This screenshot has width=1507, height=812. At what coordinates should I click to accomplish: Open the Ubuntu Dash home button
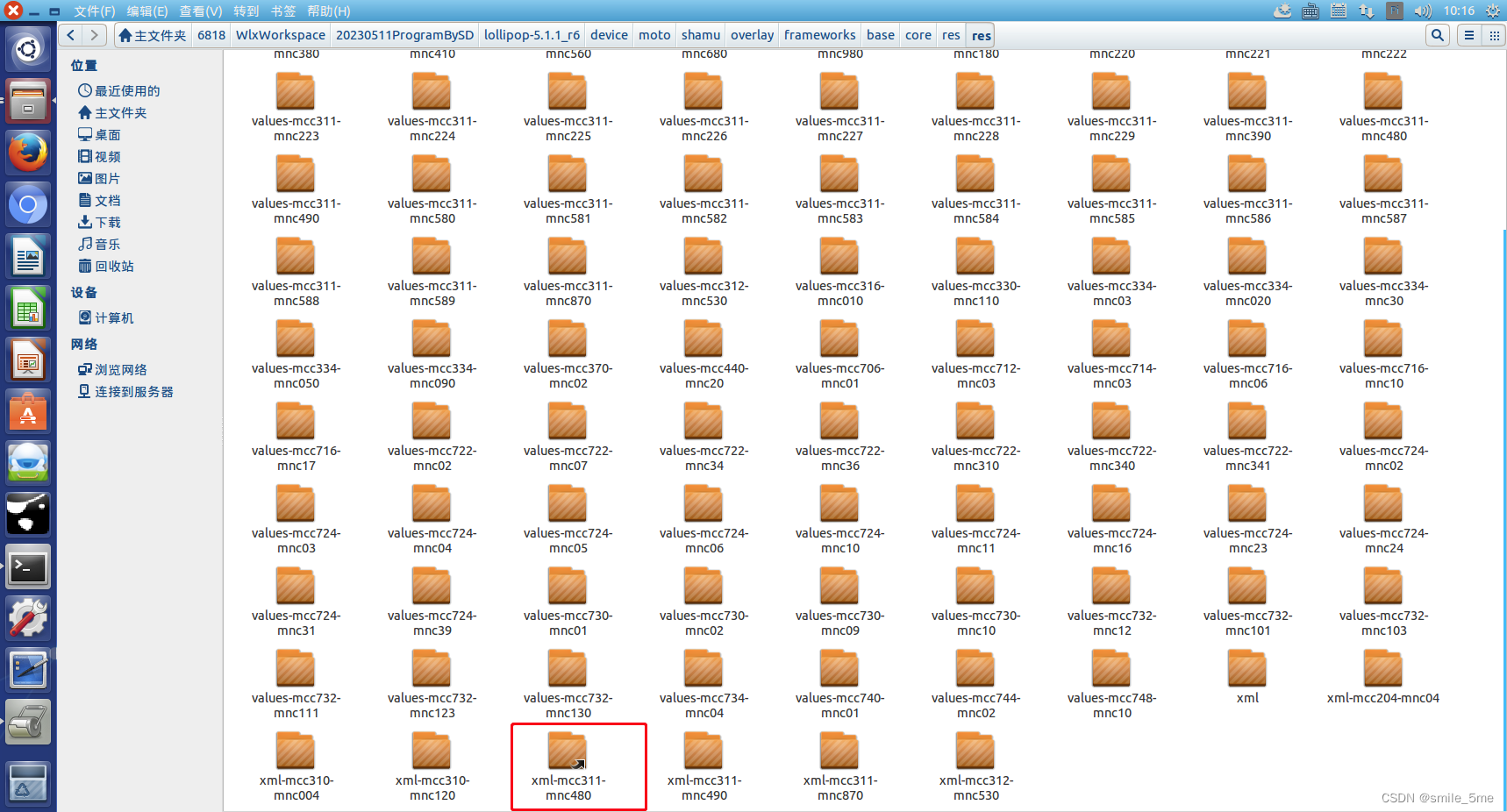click(x=28, y=49)
